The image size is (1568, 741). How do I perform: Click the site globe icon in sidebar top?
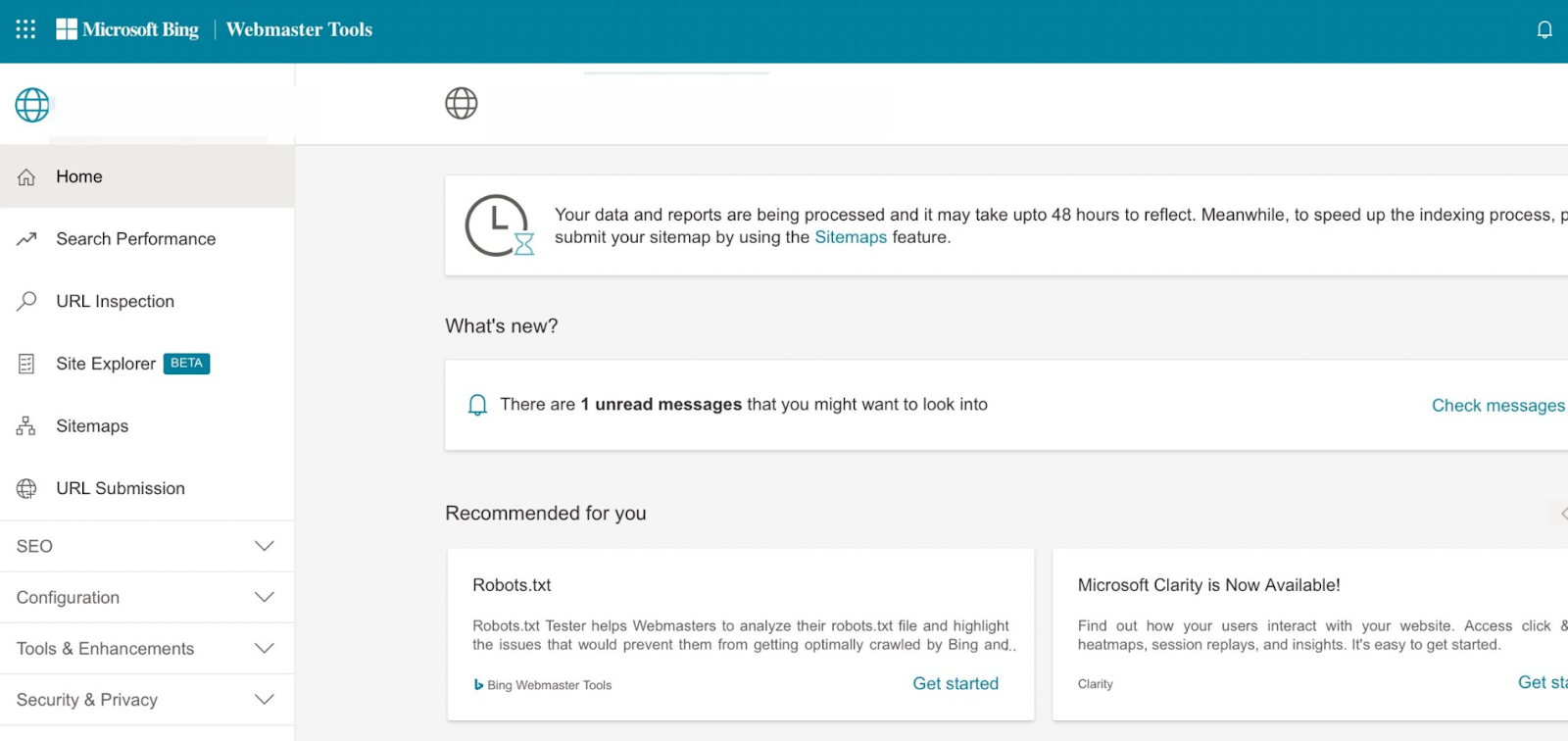32,105
